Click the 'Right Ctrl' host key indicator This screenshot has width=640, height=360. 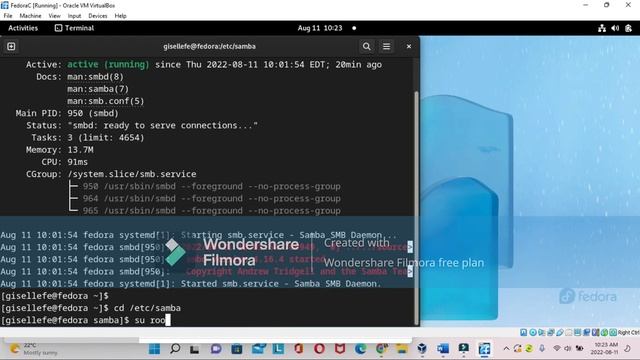(x=629, y=333)
